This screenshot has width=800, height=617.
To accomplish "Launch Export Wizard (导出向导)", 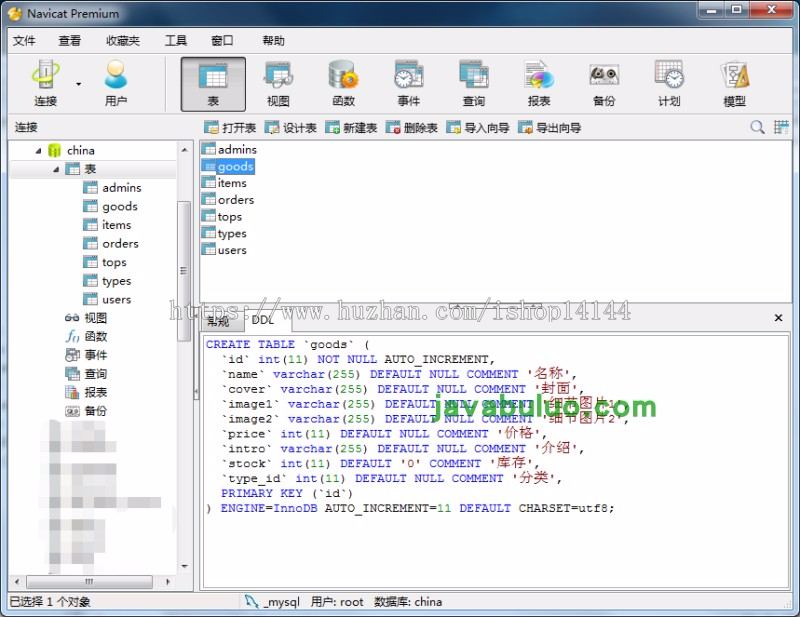I will click(x=549, y=128).
